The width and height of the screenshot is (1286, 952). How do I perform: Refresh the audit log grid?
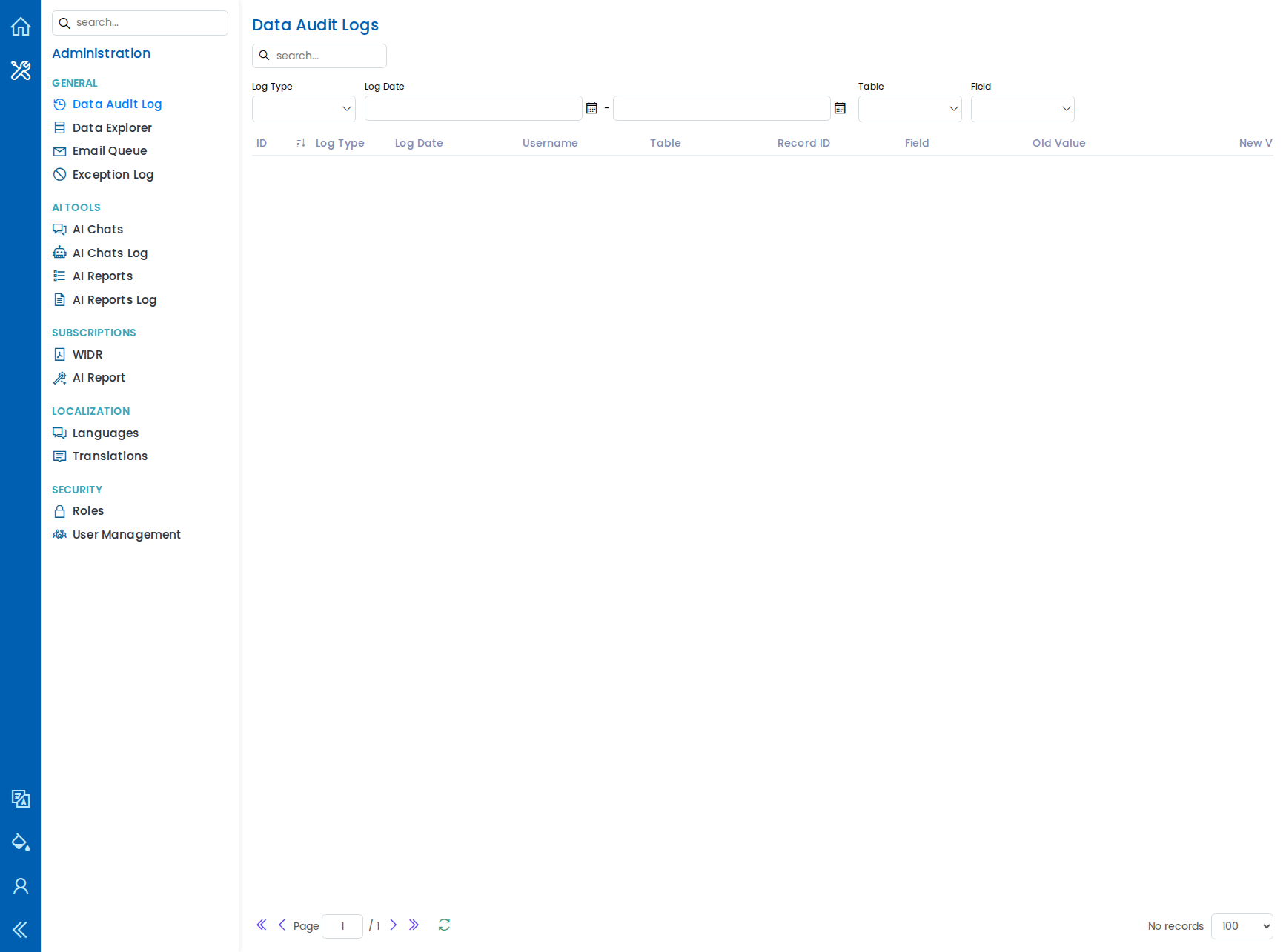pyautogui.click(x=444, y=925)
